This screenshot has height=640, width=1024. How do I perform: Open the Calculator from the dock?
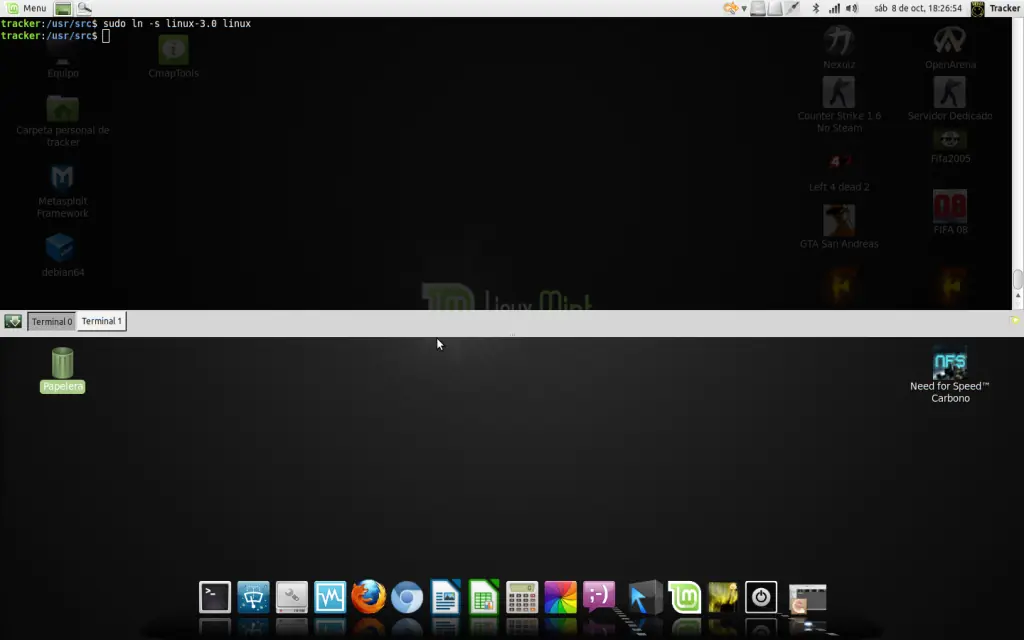tap(522, 597)
